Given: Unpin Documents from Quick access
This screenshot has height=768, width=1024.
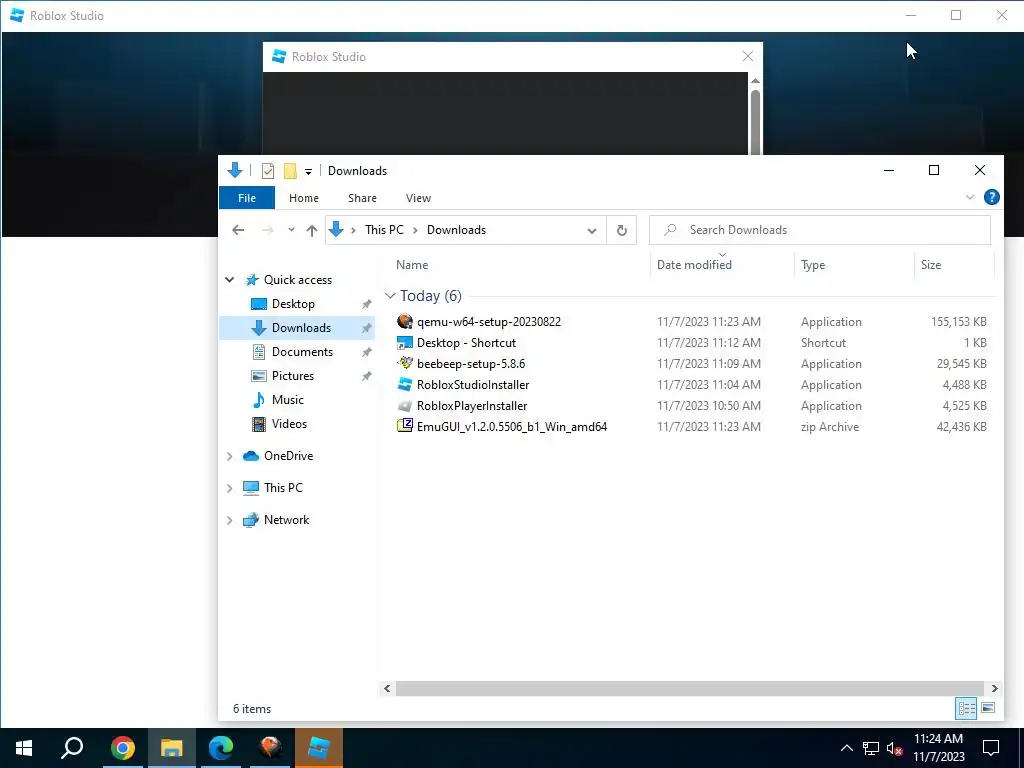Looking at the screenshot, I should [x=366, y=352].
